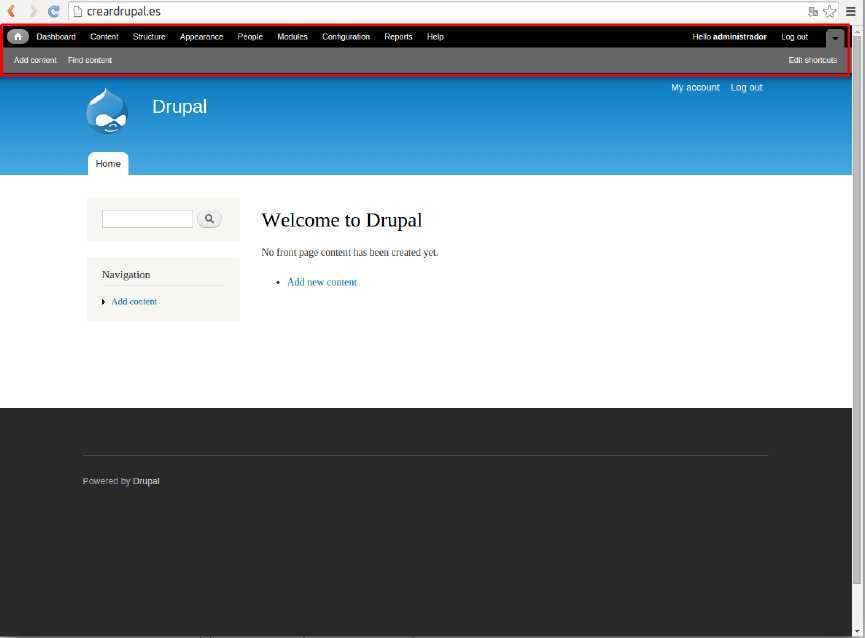The image size is (865, 638).
Task: Open My account link
Action: pos(695,88)
